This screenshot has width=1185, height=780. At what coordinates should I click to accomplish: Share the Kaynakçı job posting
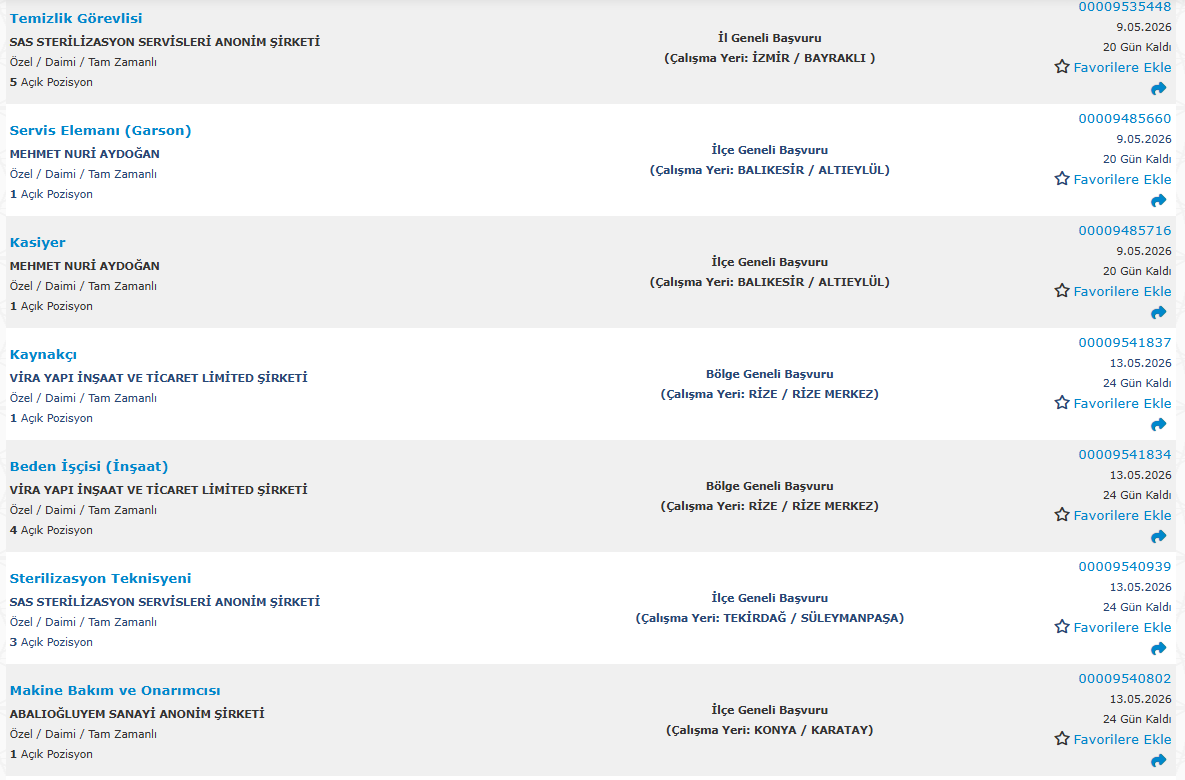[x=1159, y=425]
